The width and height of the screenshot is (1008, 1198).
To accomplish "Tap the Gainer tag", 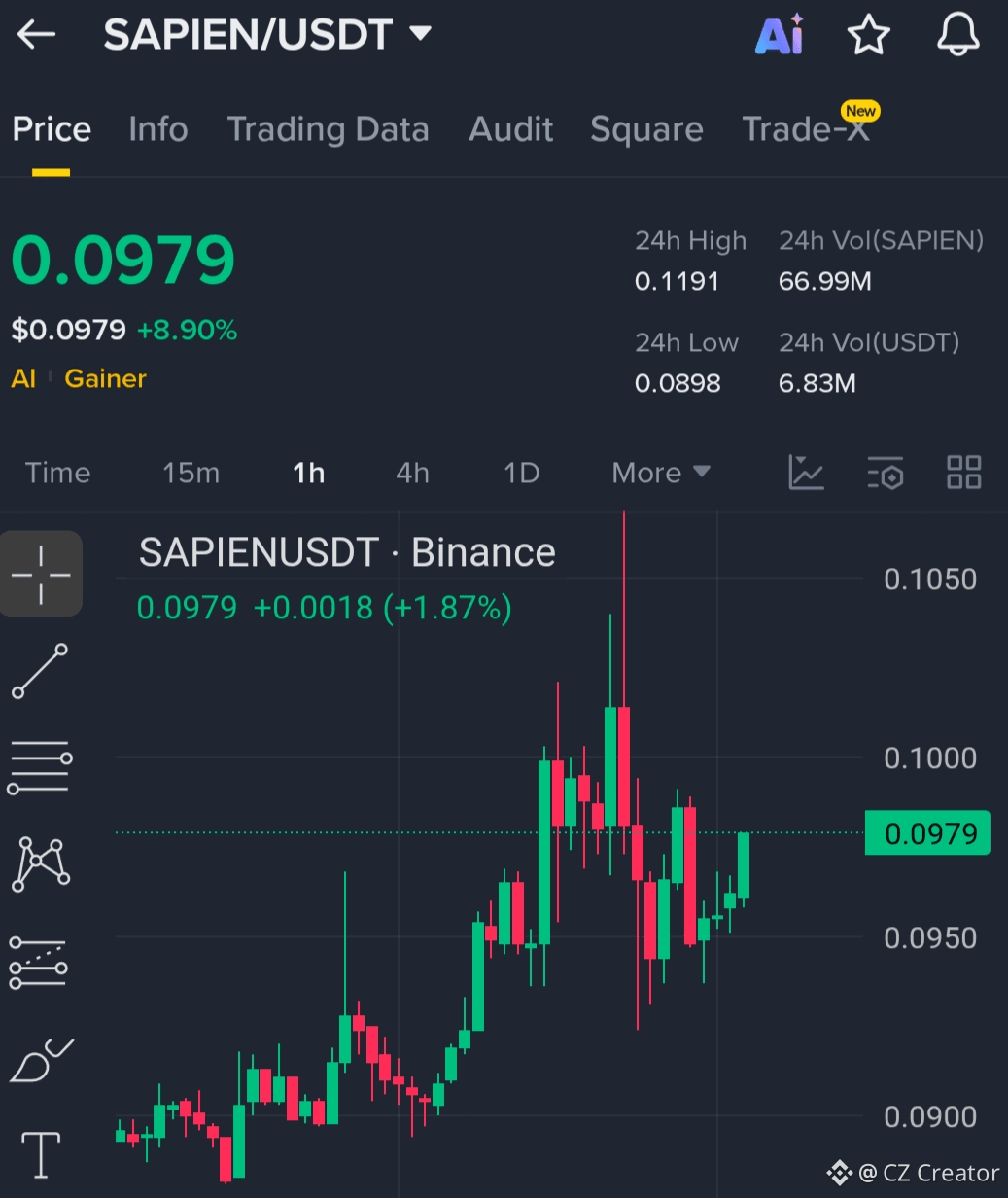I will click(x=105, y=378).
